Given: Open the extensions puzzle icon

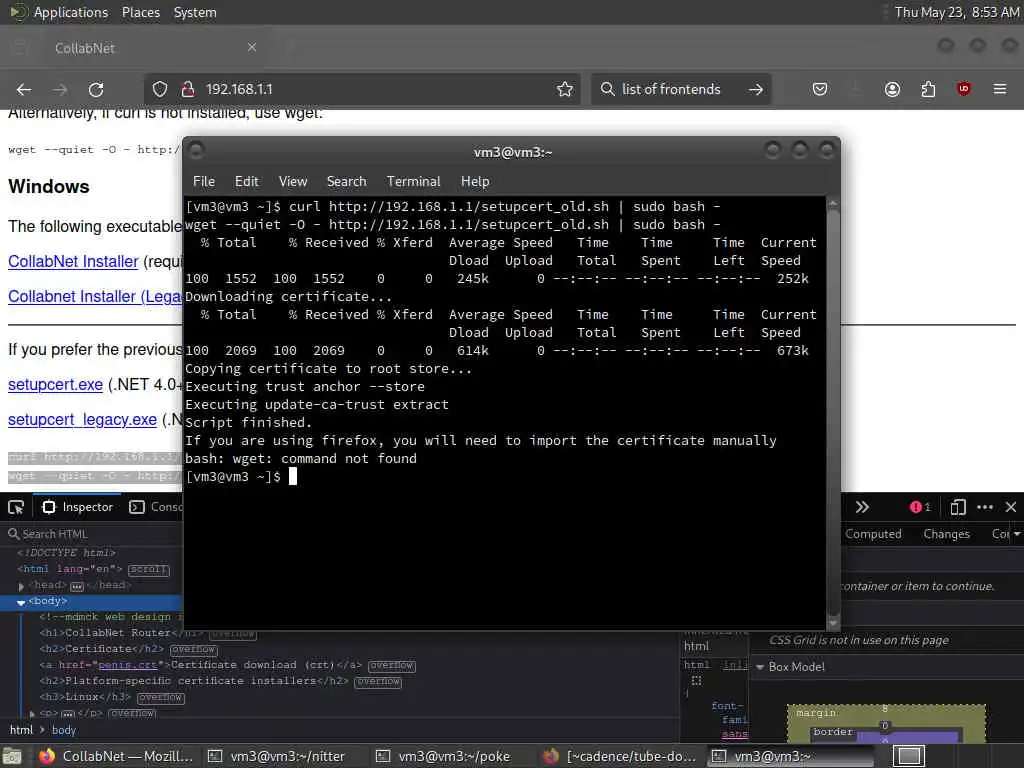Looking at the screenshot, I should (928, 89).
